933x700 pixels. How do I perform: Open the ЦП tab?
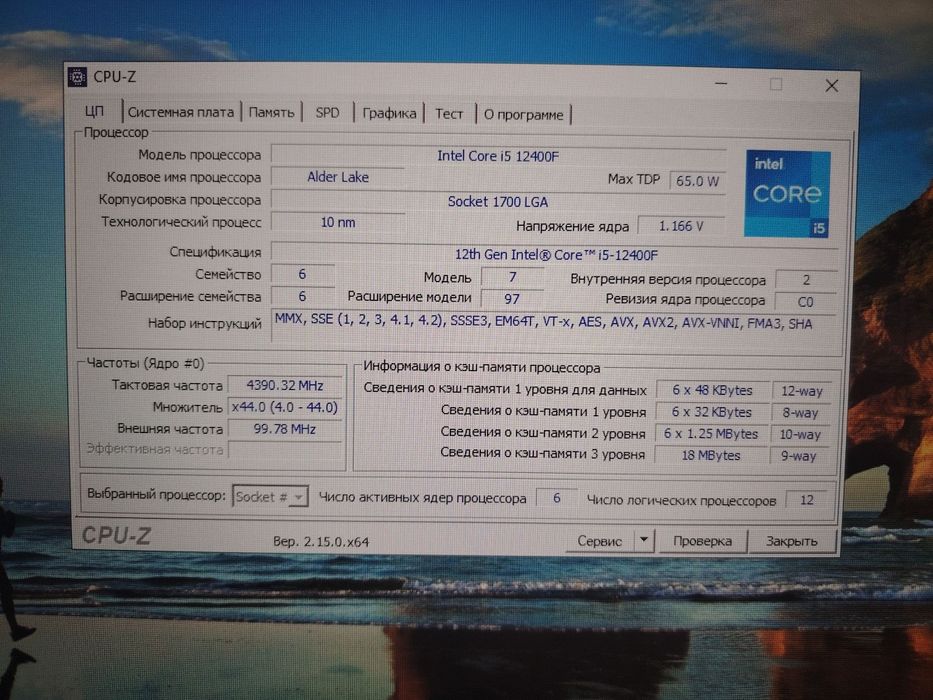94,111
